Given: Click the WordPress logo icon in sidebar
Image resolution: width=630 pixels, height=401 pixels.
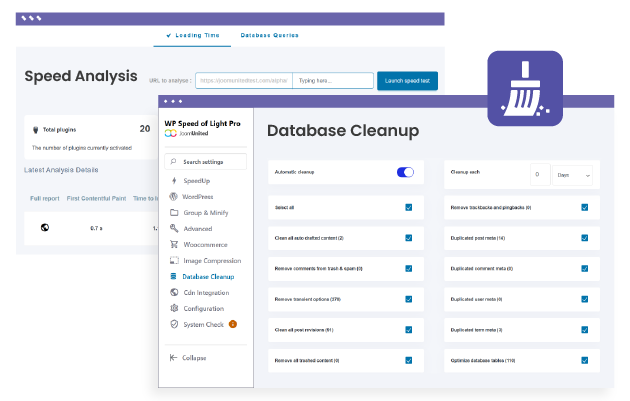Looking at the screenshot, I should (174, 197).
